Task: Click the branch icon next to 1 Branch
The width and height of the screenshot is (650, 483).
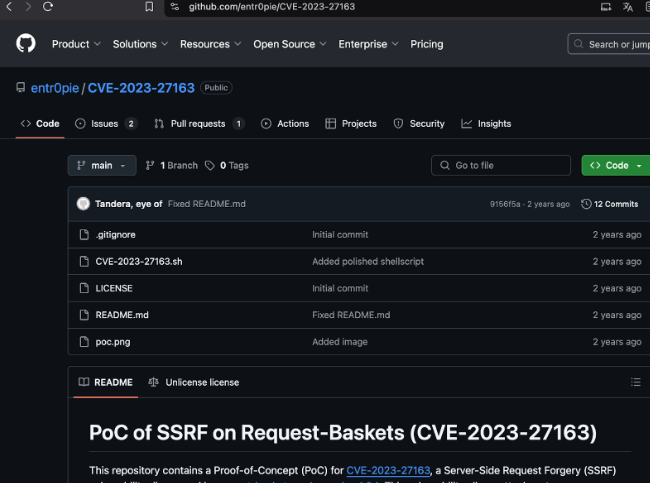Action: coord(150,165)
